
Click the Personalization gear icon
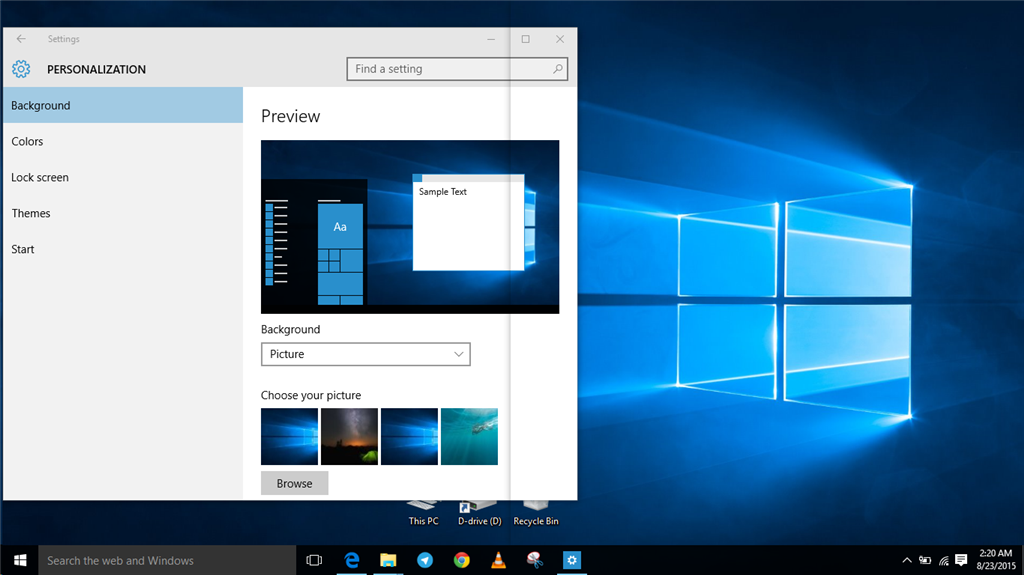coord(21,69)
